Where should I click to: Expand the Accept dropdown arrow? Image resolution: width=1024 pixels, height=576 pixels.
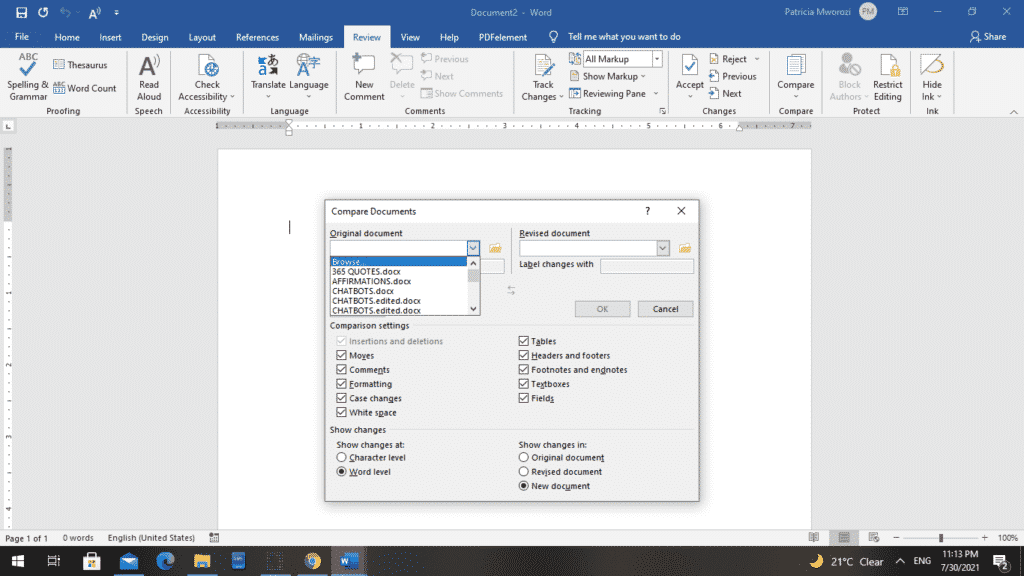[x=690, y=97]
